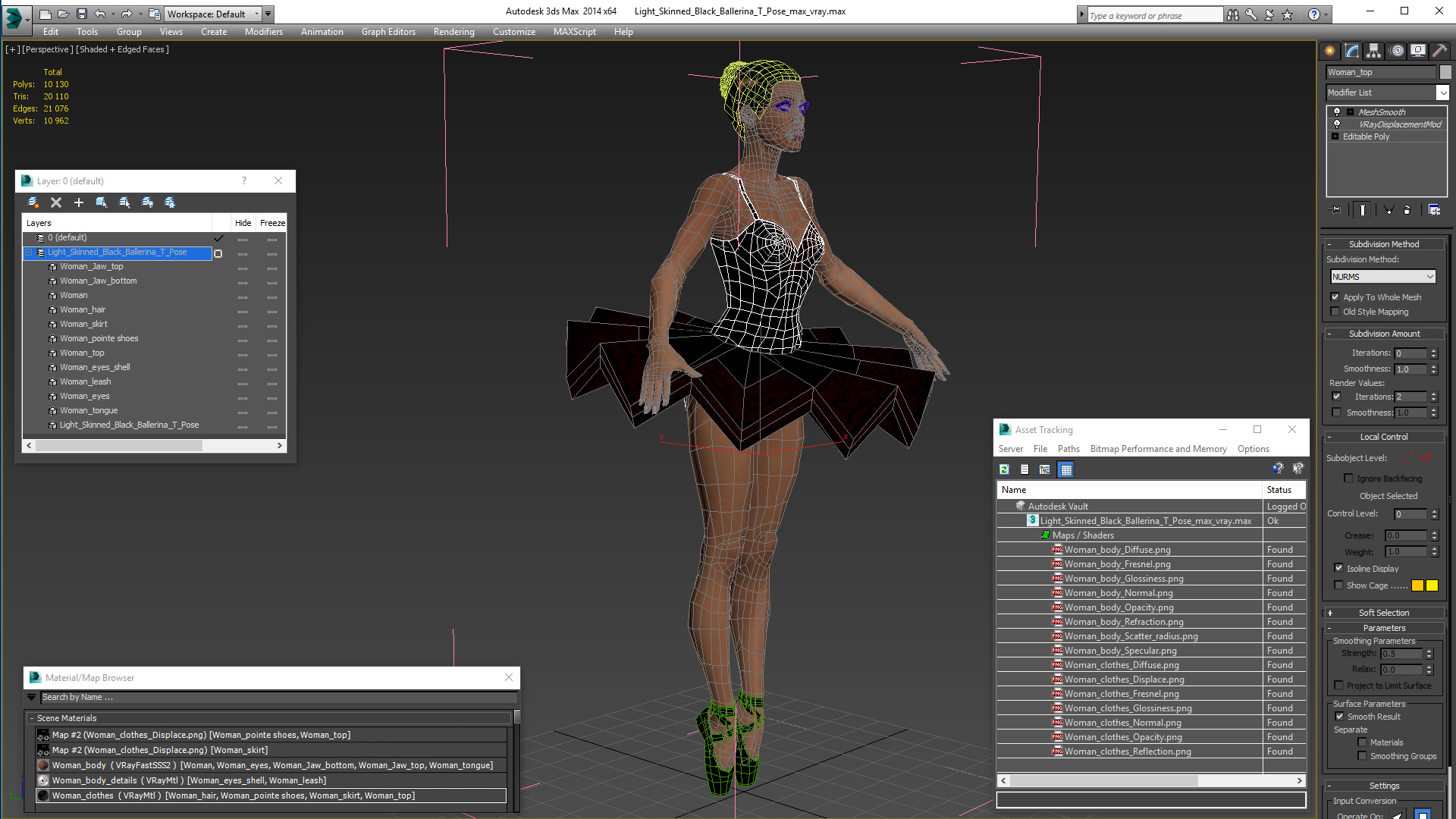Screen dimensions: 1456x819
Task: Save file via quick access toolbar
Action: coord(82,14)
